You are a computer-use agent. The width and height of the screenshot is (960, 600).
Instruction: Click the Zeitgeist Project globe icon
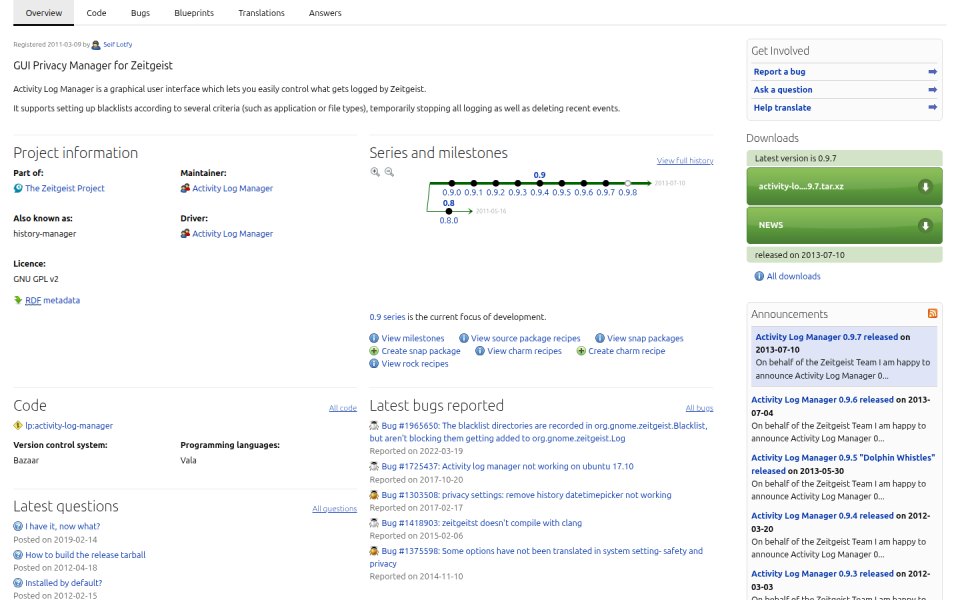(x=18, y=189)
